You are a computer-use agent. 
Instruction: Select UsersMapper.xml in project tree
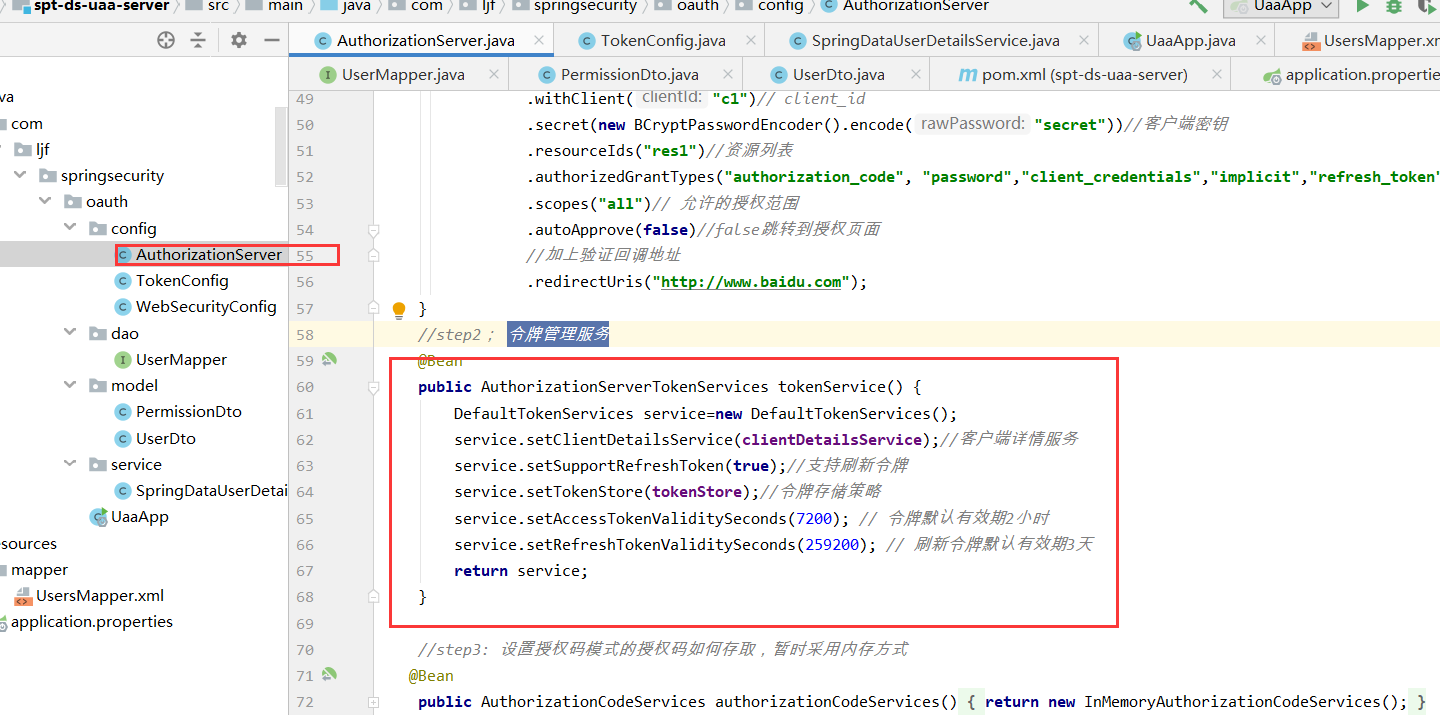click(x=90, y=595)
